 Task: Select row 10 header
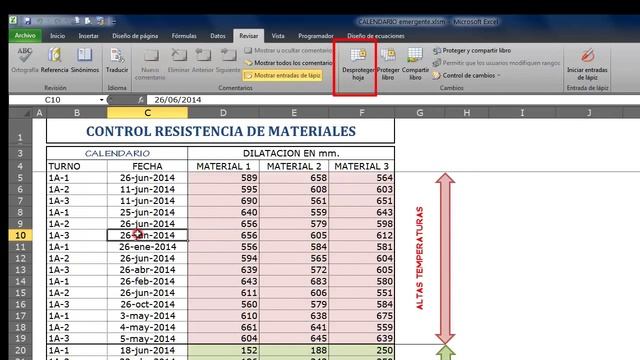pos(20,236)
